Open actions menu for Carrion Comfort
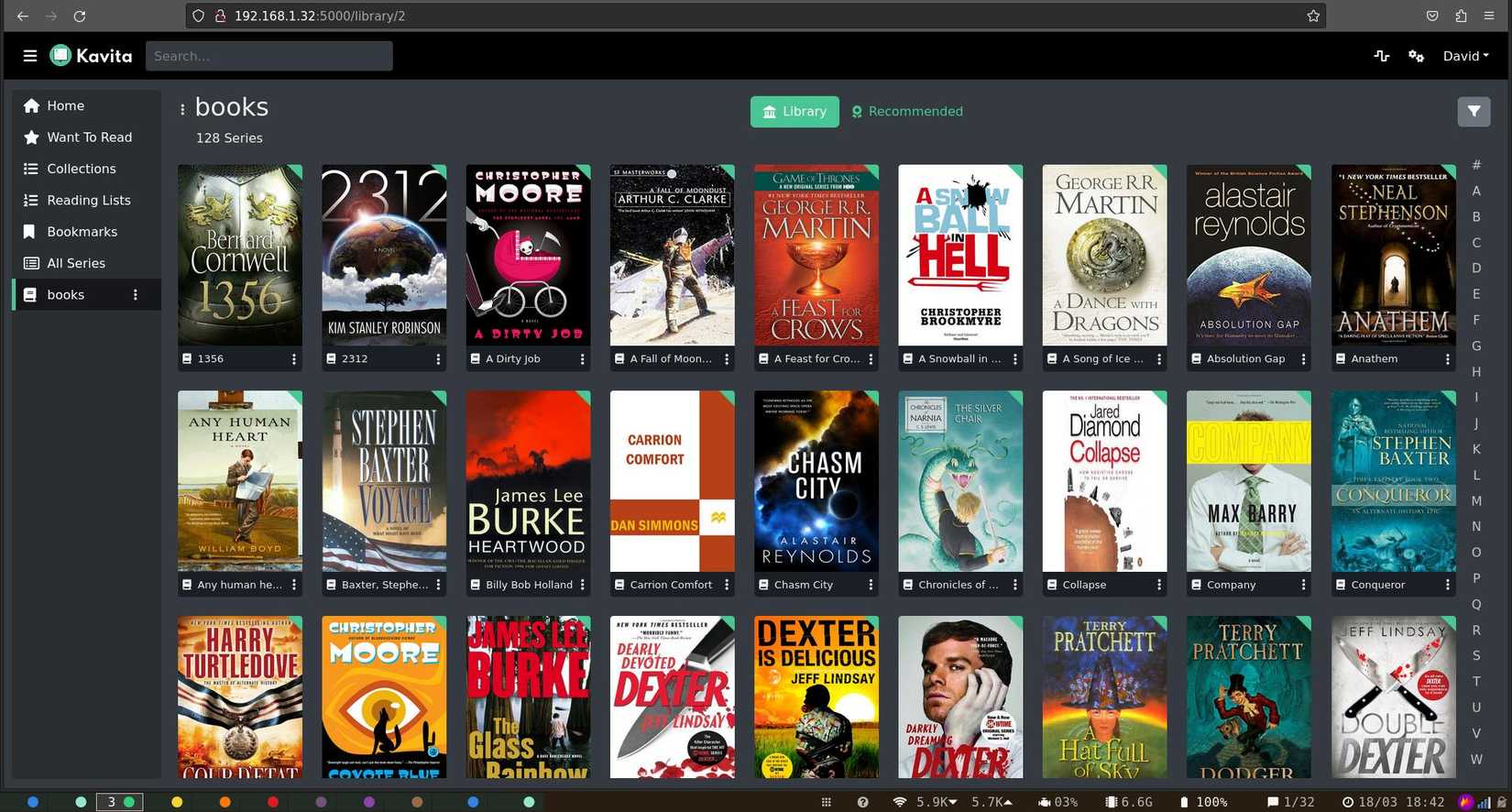Viewport: 1512px width, 812px height. 727,585
